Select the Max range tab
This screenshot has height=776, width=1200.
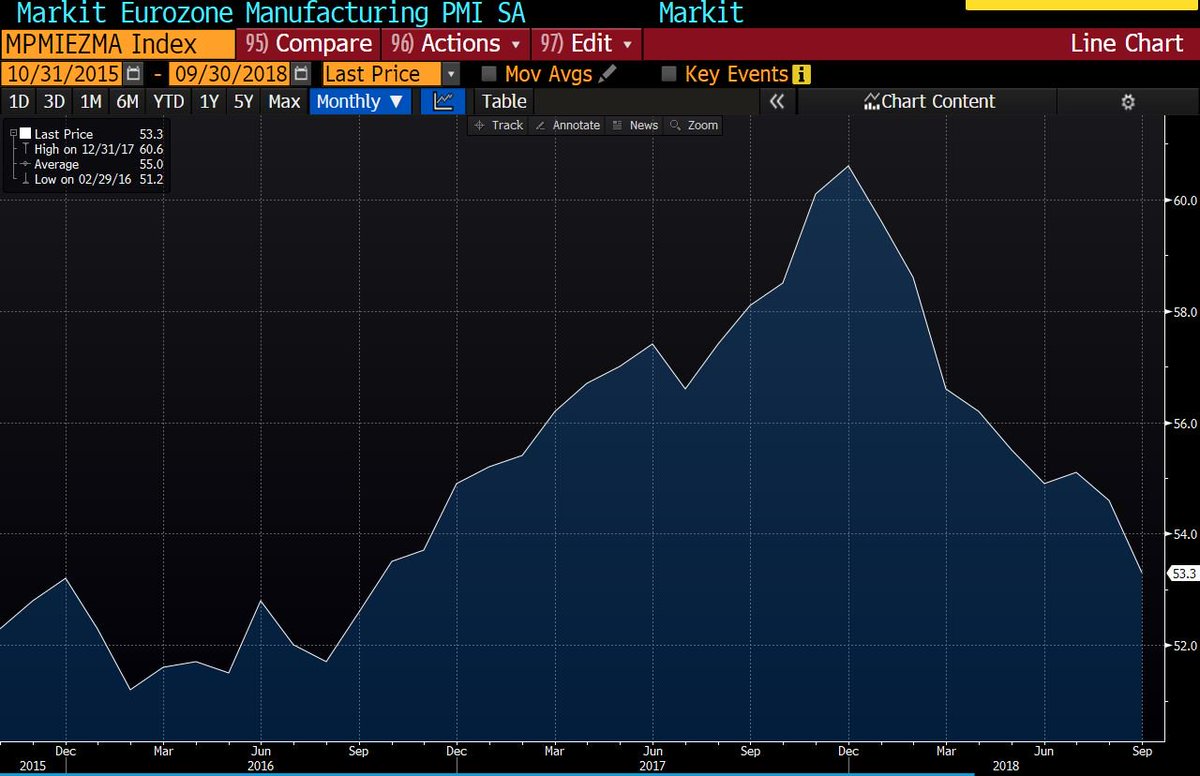pyautogui.click(x=285, y=101)
